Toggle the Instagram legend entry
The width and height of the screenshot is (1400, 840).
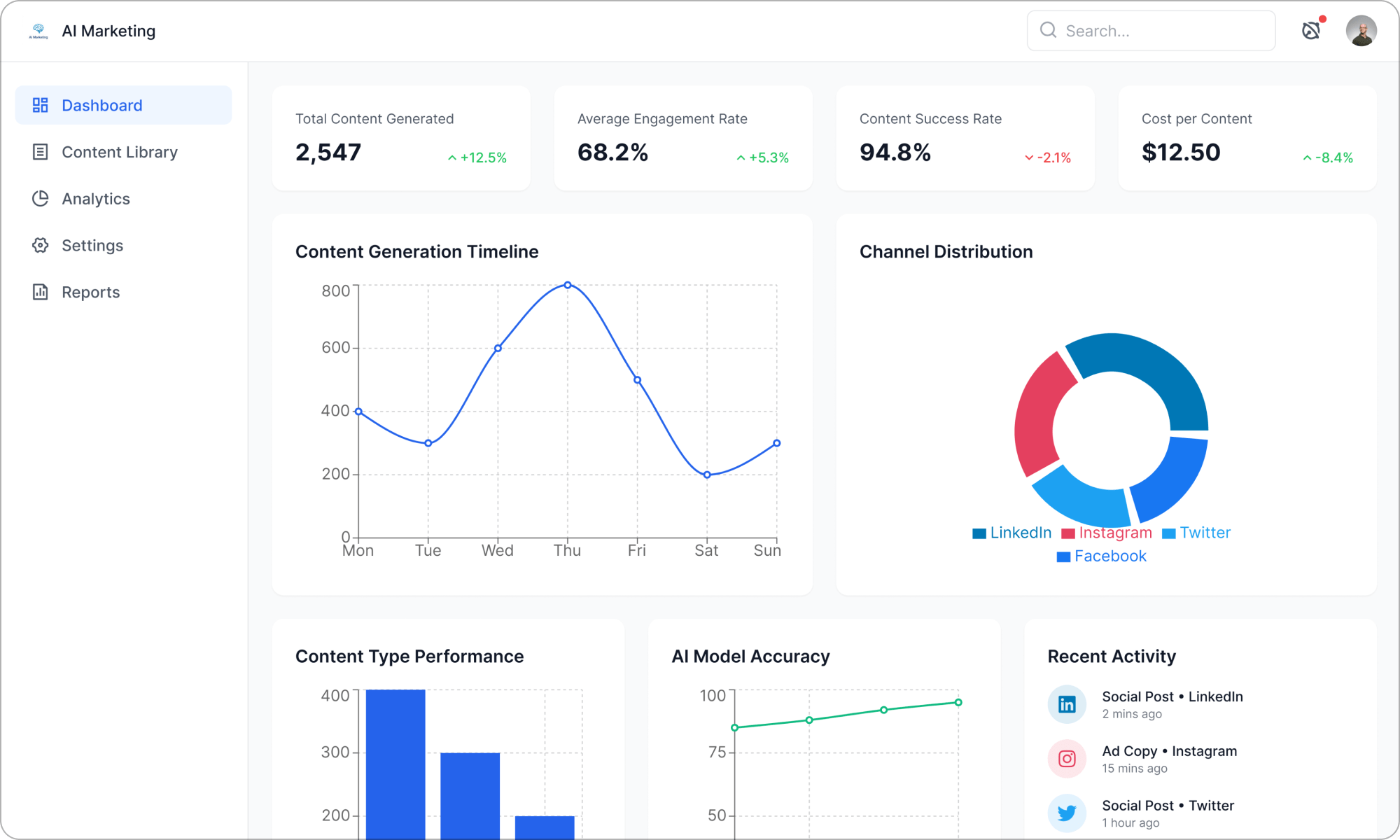pos(1106,532)
